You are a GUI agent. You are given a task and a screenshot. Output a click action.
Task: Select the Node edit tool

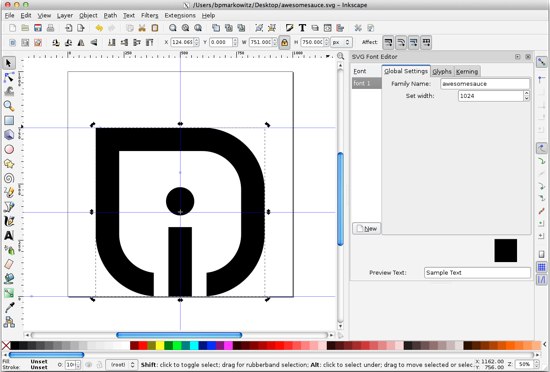click(9, 77)
